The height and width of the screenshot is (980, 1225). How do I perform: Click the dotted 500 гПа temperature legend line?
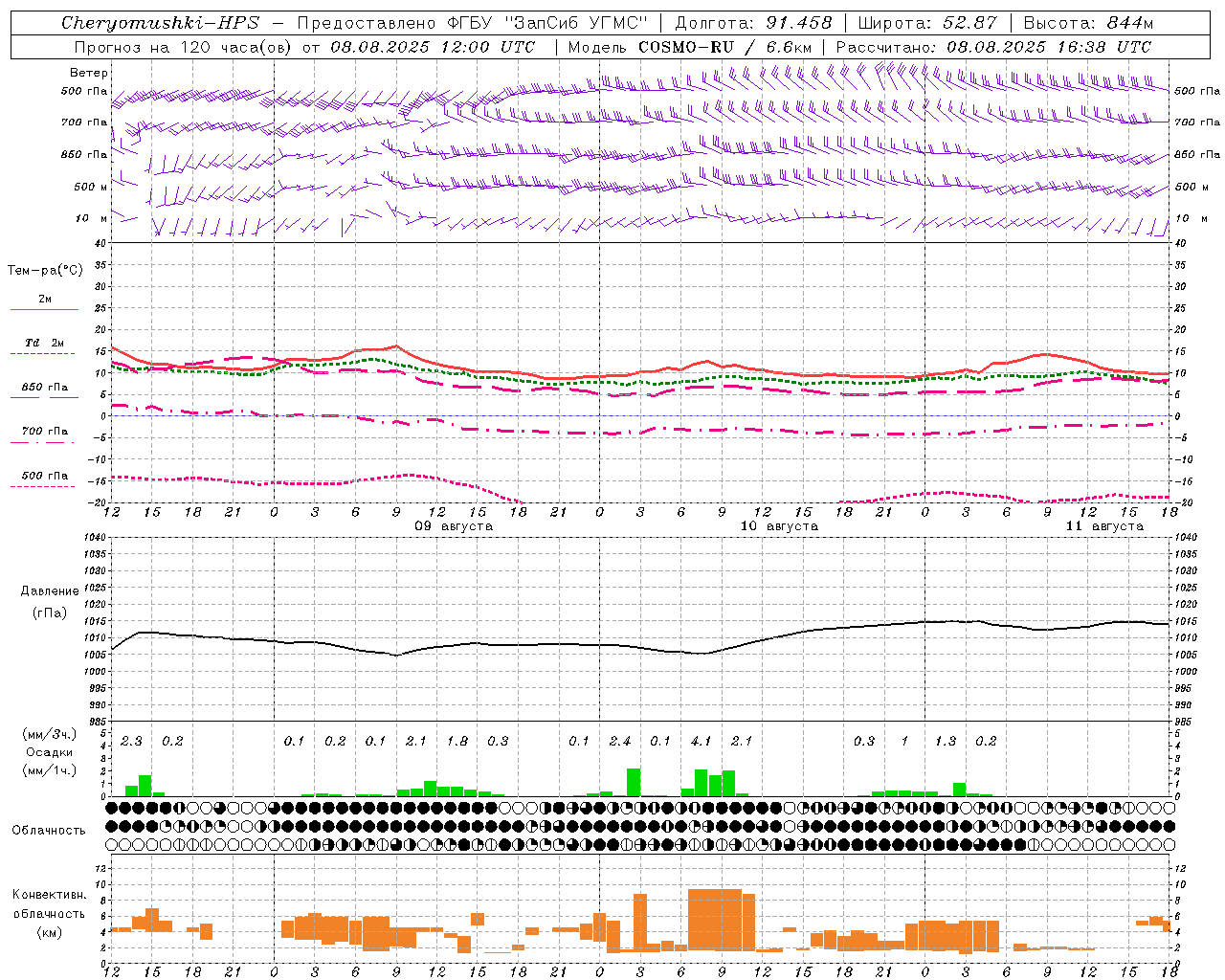point(42,486)
